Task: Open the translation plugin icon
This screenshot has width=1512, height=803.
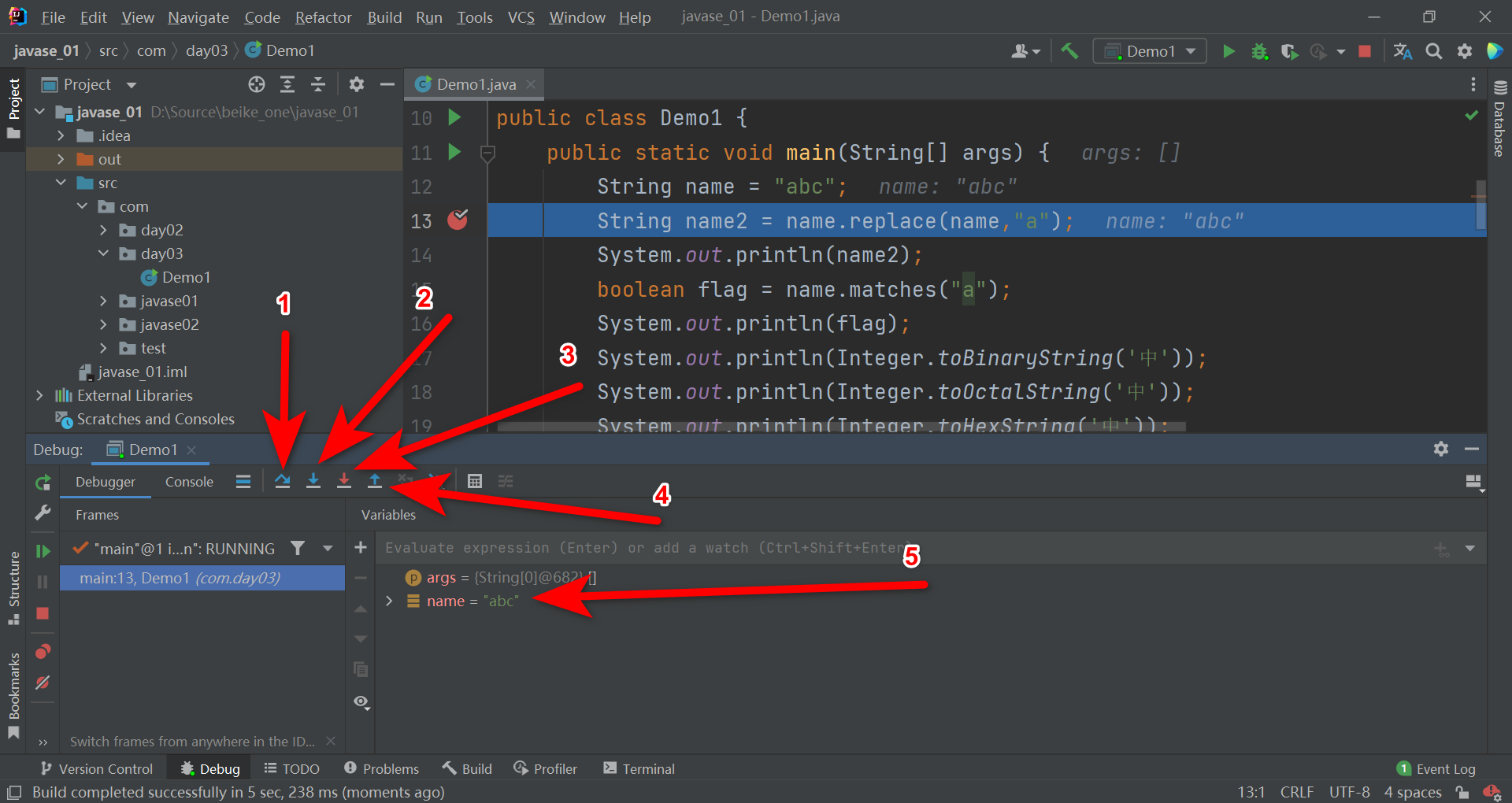Action: click(1403, 51)
